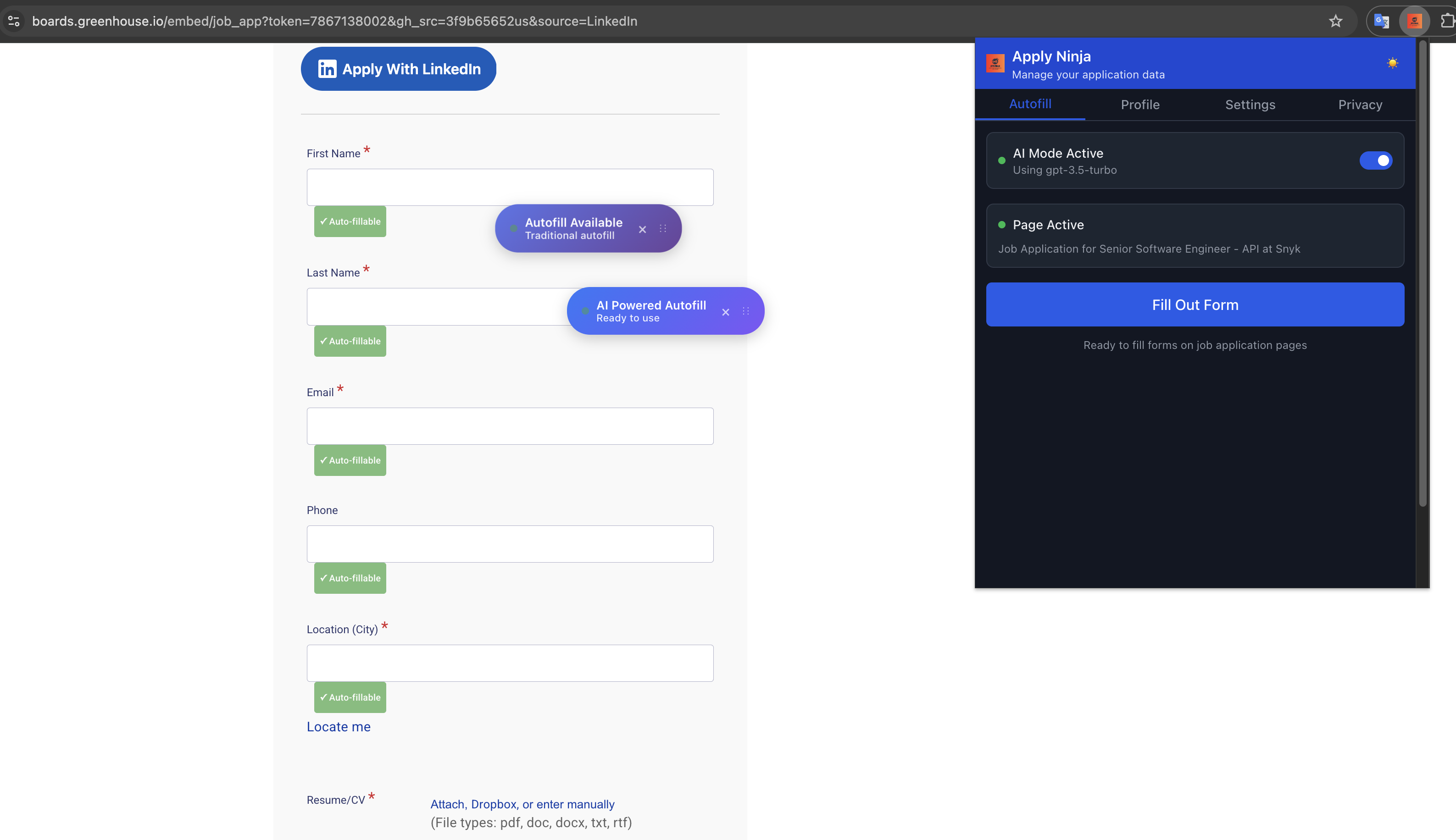Dismiss the Autofill Available popup

(x=642, y=230)
